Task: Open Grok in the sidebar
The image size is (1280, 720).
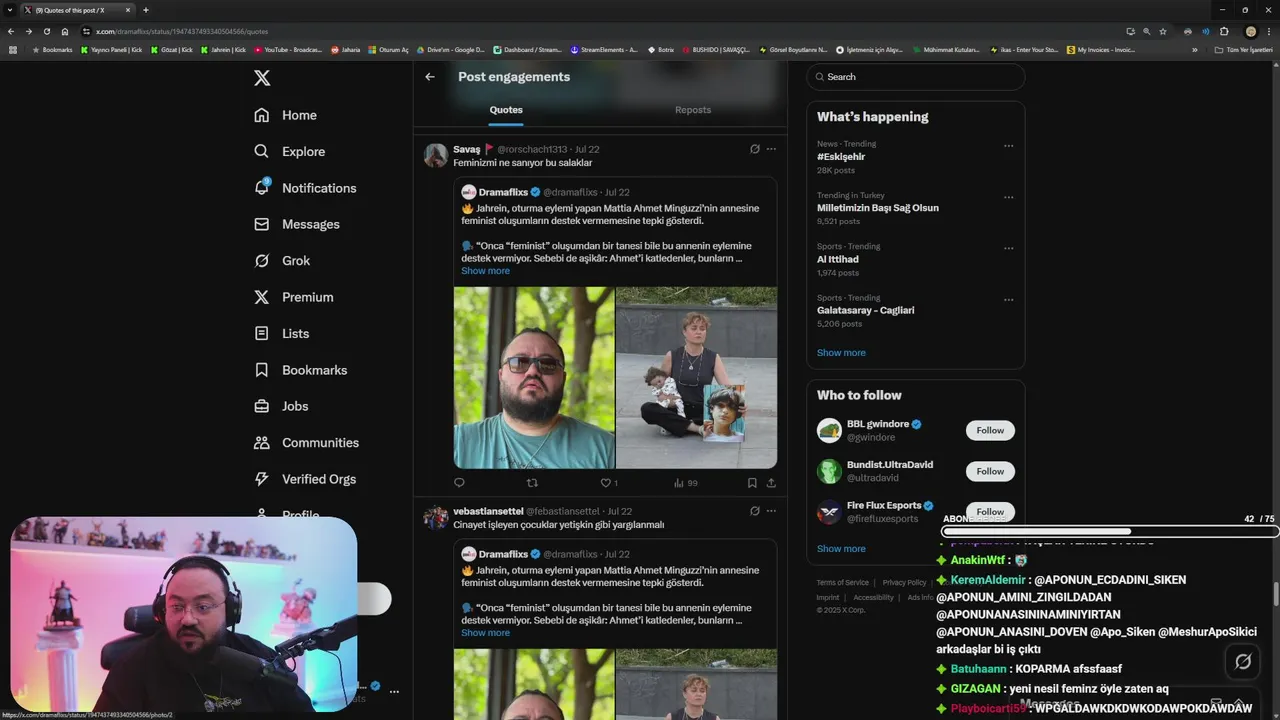Action: (x=282, y=261)
